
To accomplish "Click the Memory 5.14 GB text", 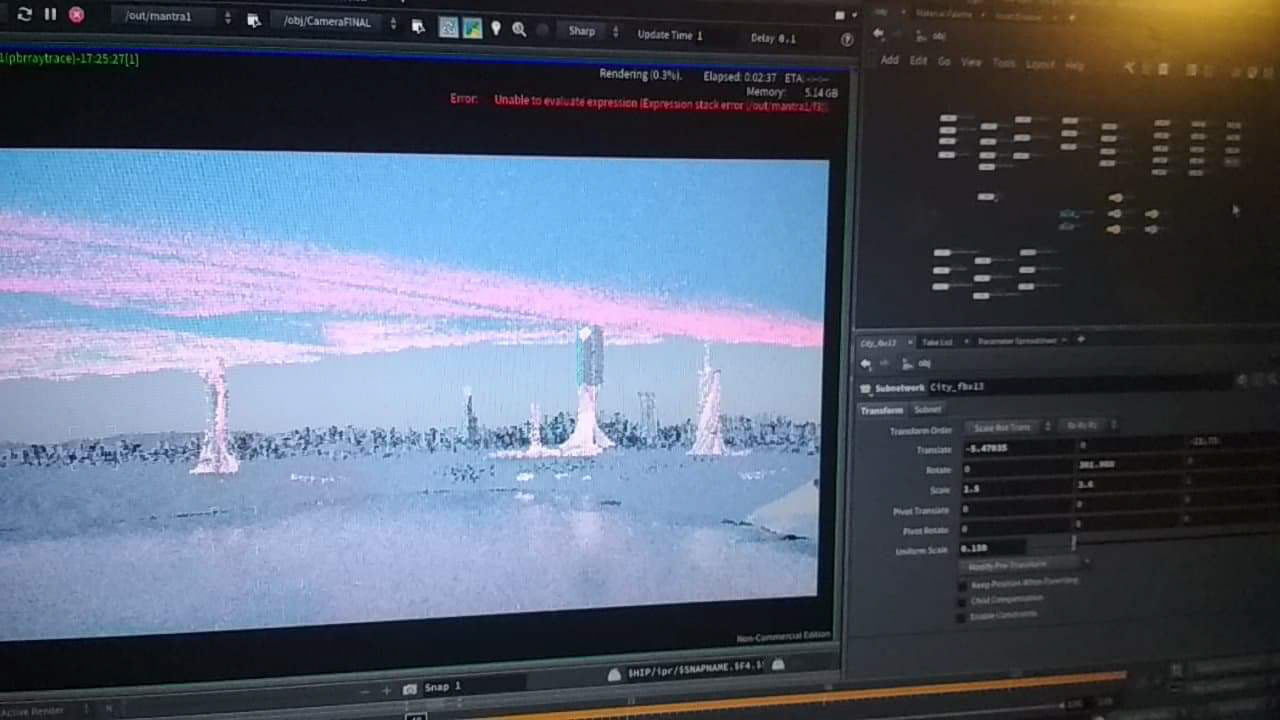I will (791, 92).
